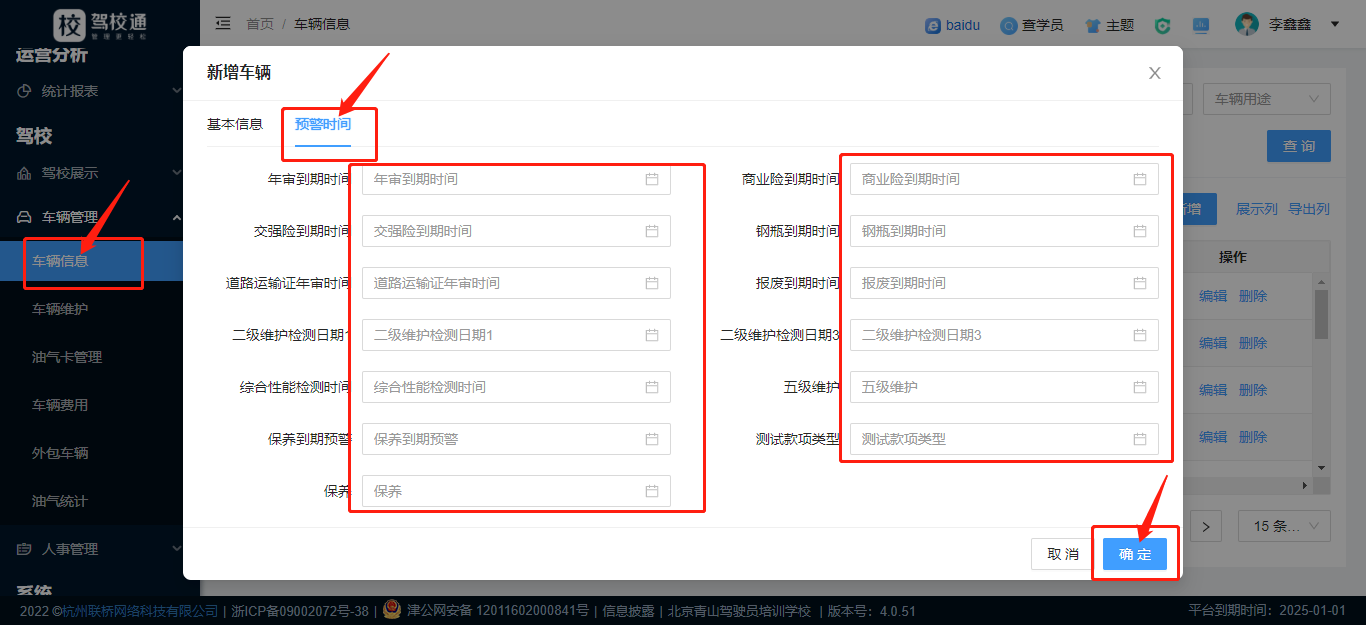Open the 车辆用途 dropdown
1366x625 pixels.
[x=1267, y=99]
